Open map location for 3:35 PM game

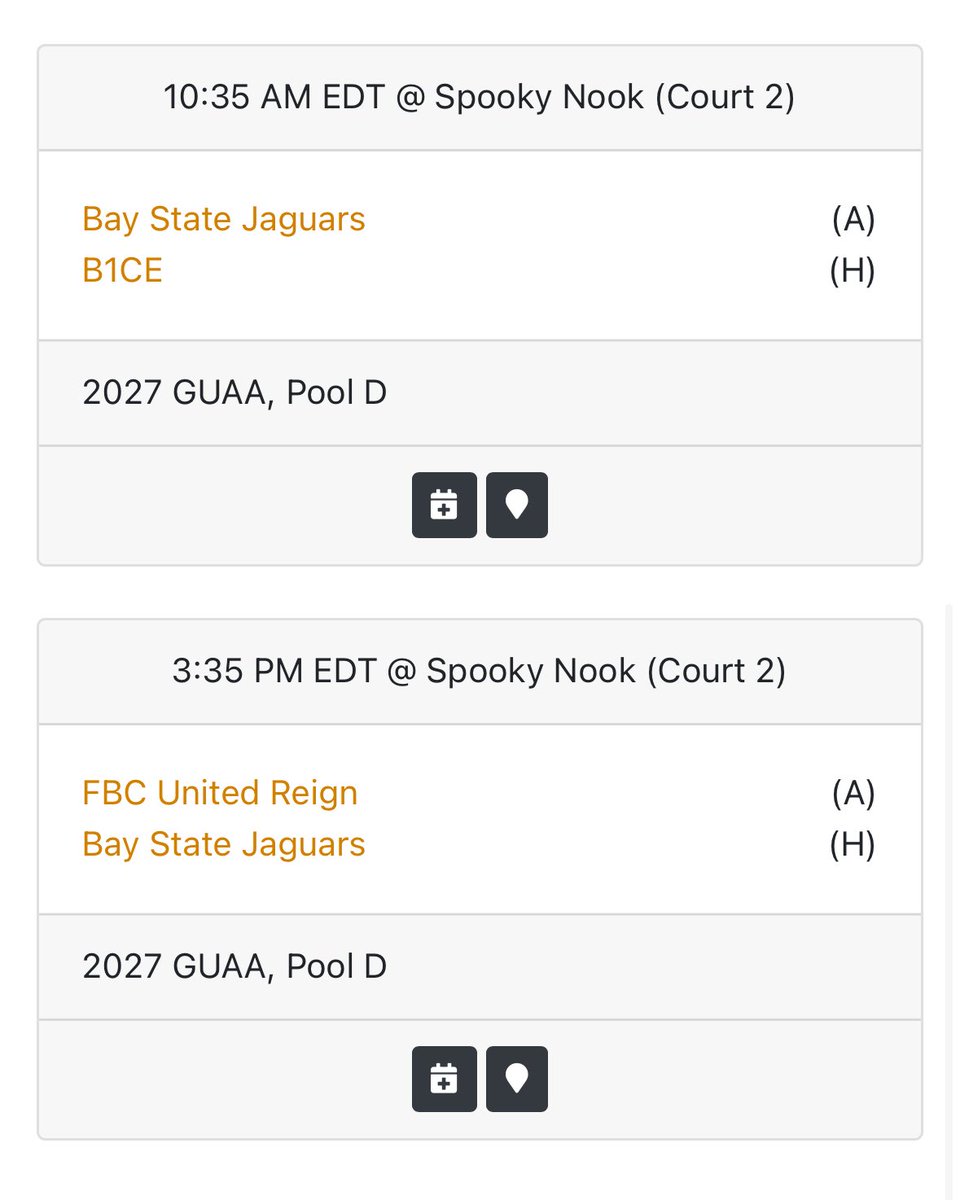click(517, 1079)
